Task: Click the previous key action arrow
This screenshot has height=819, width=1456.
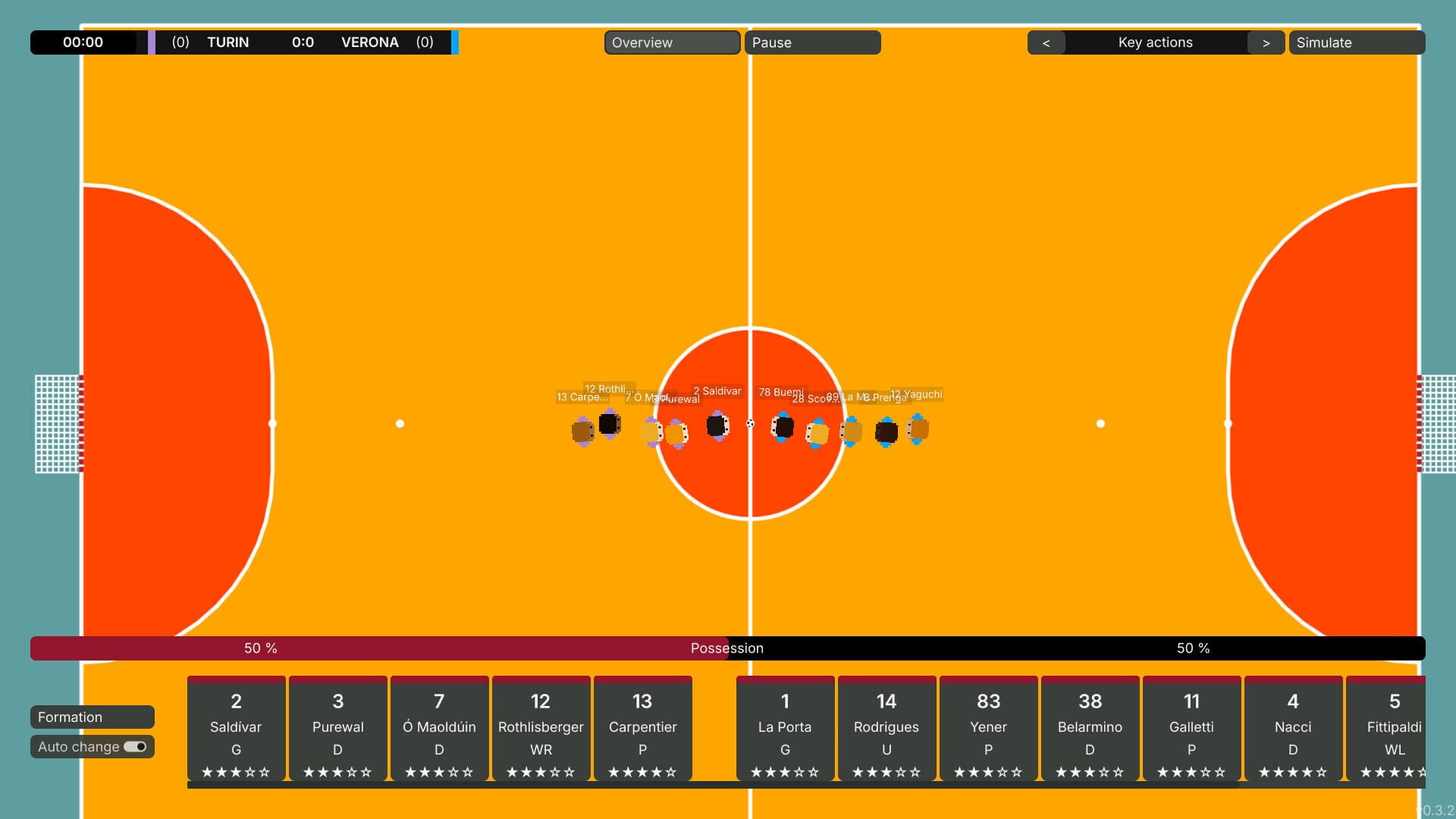Action: pyautogui.click(x=1046, y=42)
